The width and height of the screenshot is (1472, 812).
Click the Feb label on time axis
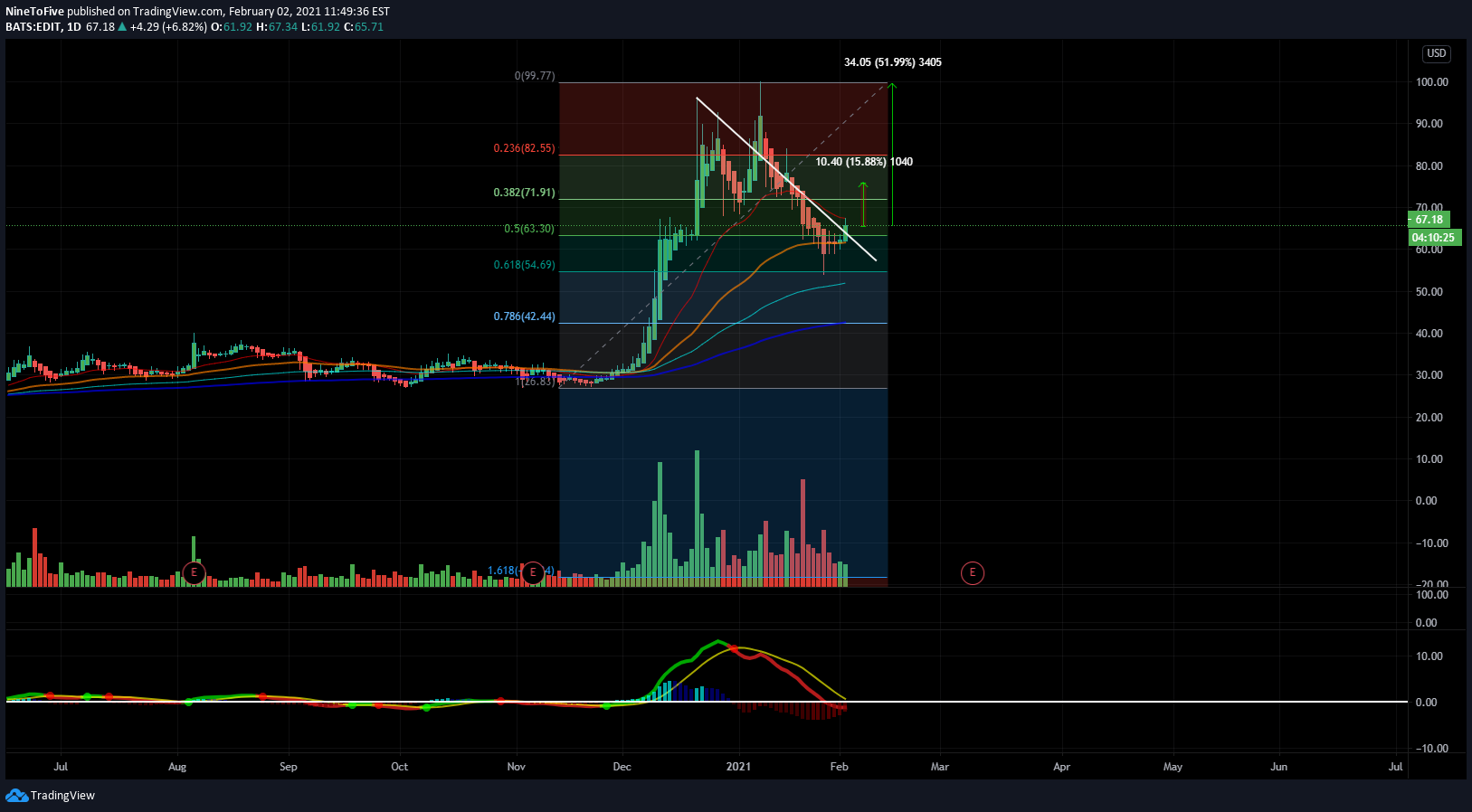pos(840,767)
